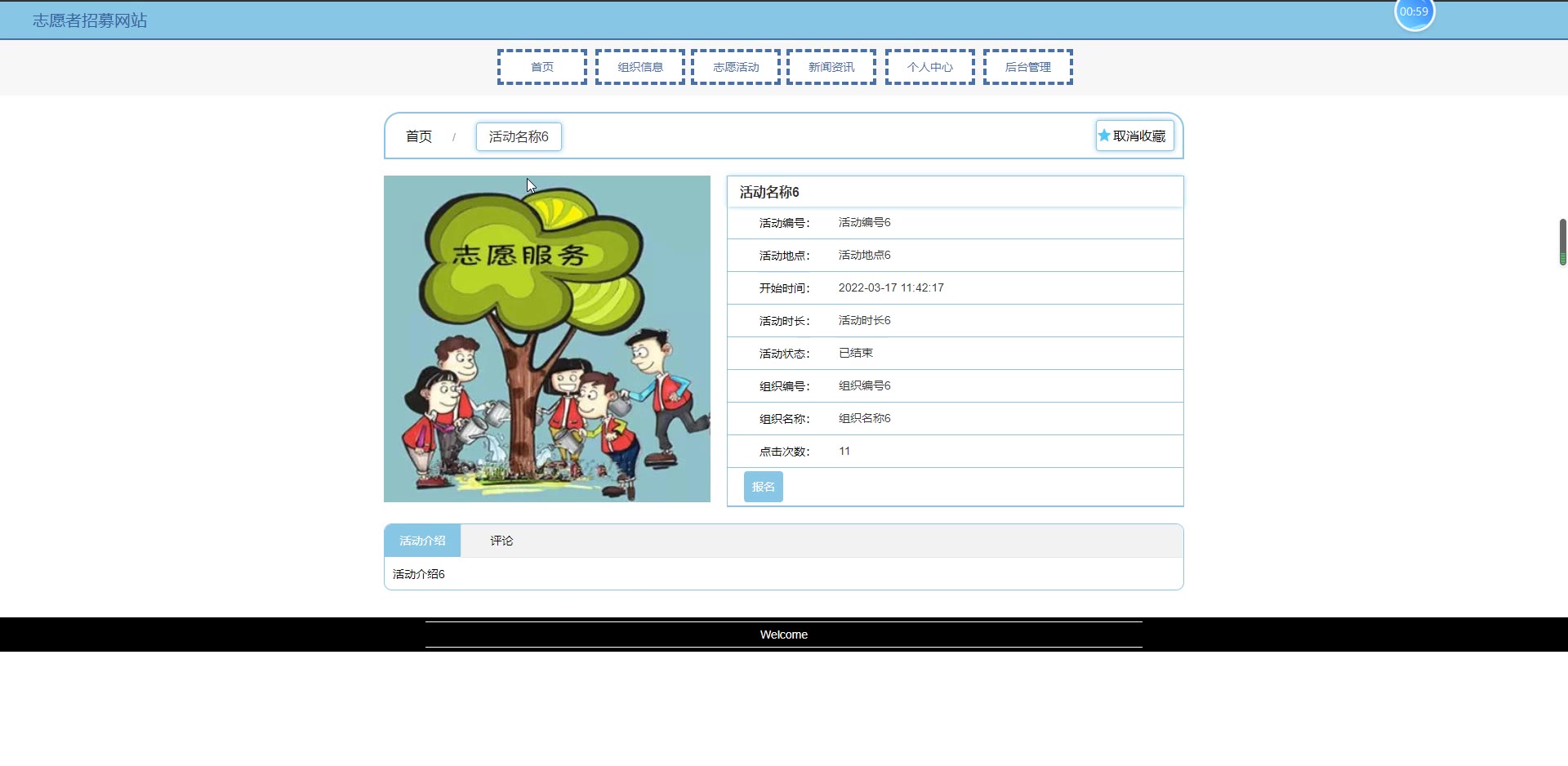
Task: Click the 活动名称6 detail heading
Action: coord(769,192)
